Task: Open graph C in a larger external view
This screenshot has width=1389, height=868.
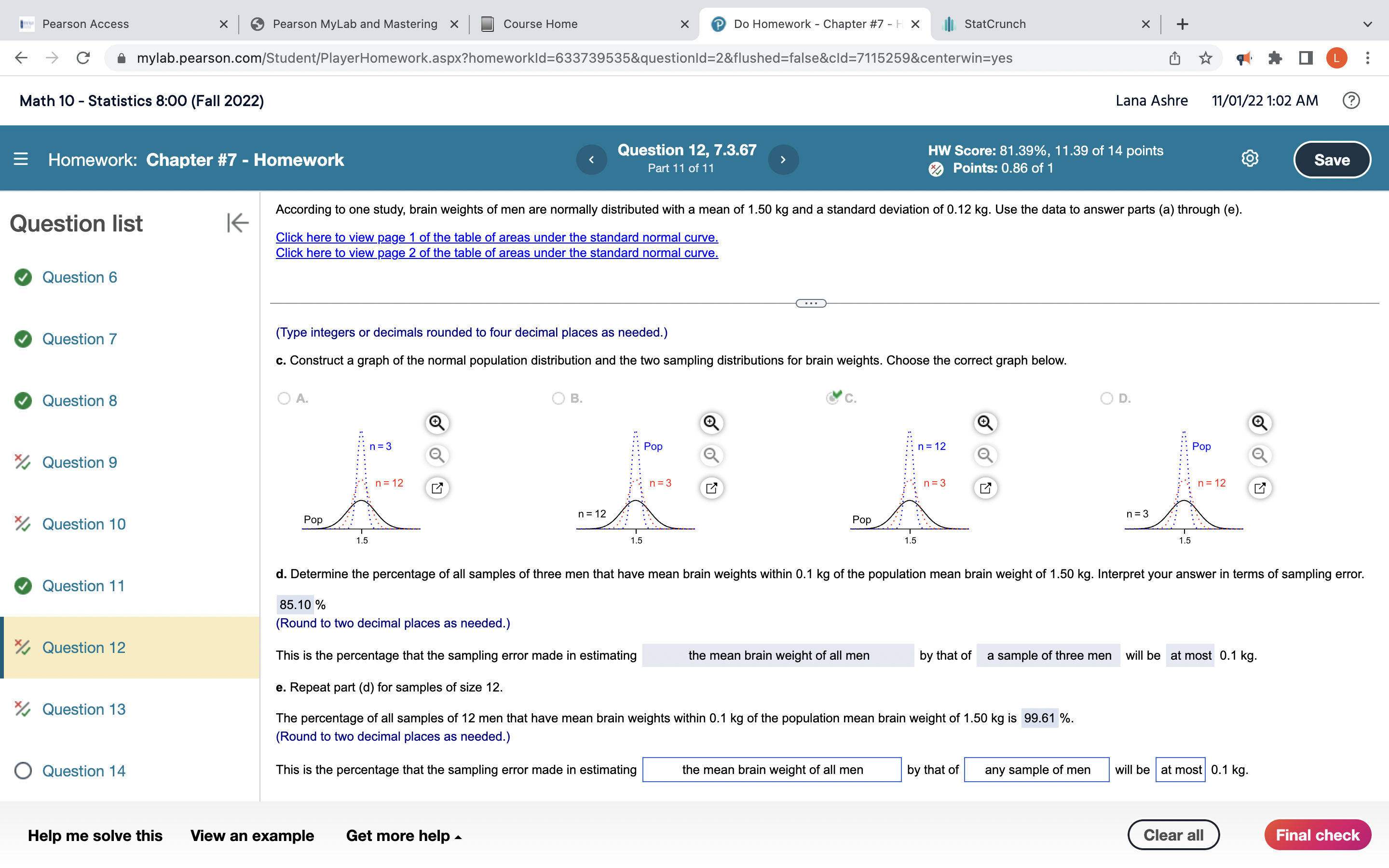Action: tap(986, 488)
